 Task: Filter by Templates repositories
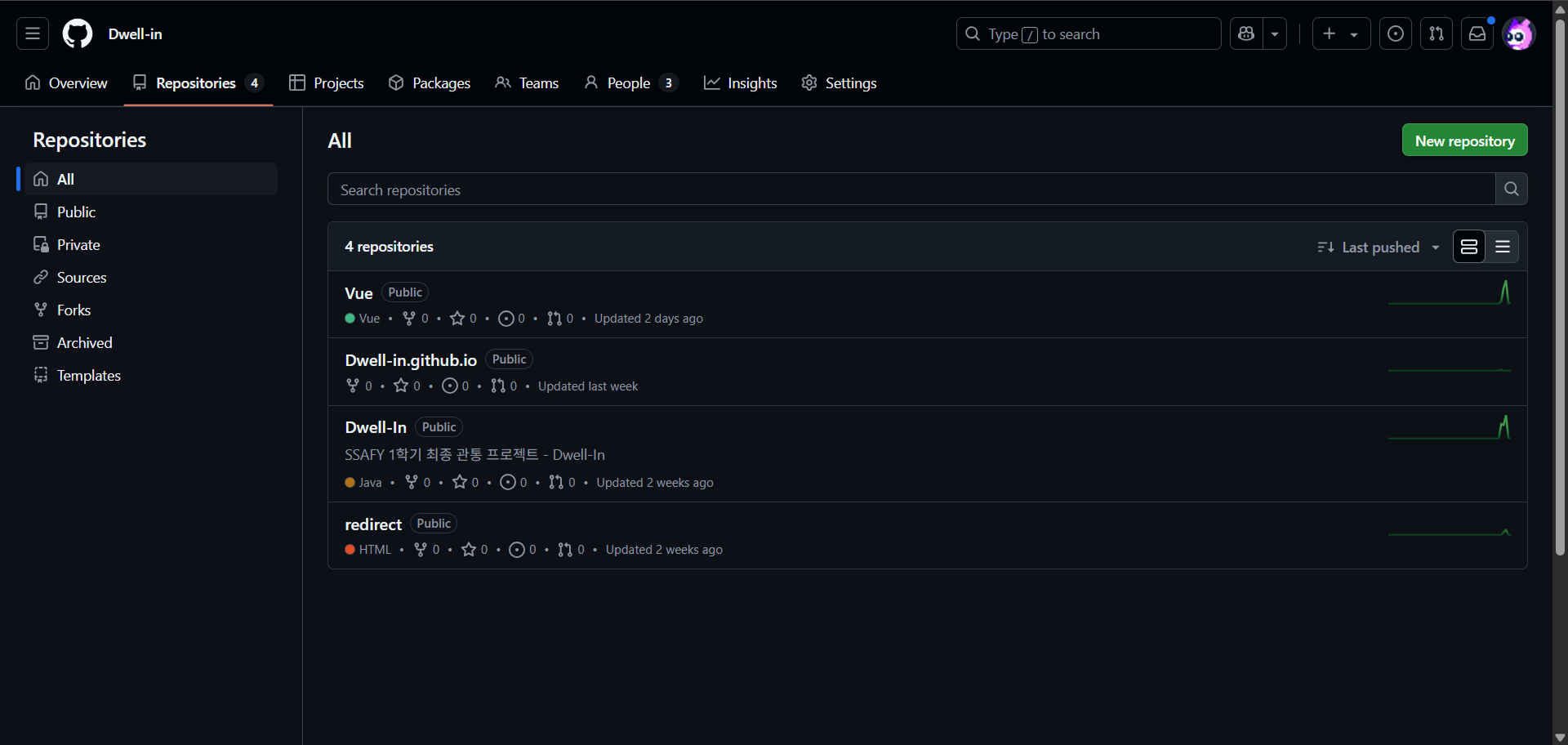coord(151,375)
